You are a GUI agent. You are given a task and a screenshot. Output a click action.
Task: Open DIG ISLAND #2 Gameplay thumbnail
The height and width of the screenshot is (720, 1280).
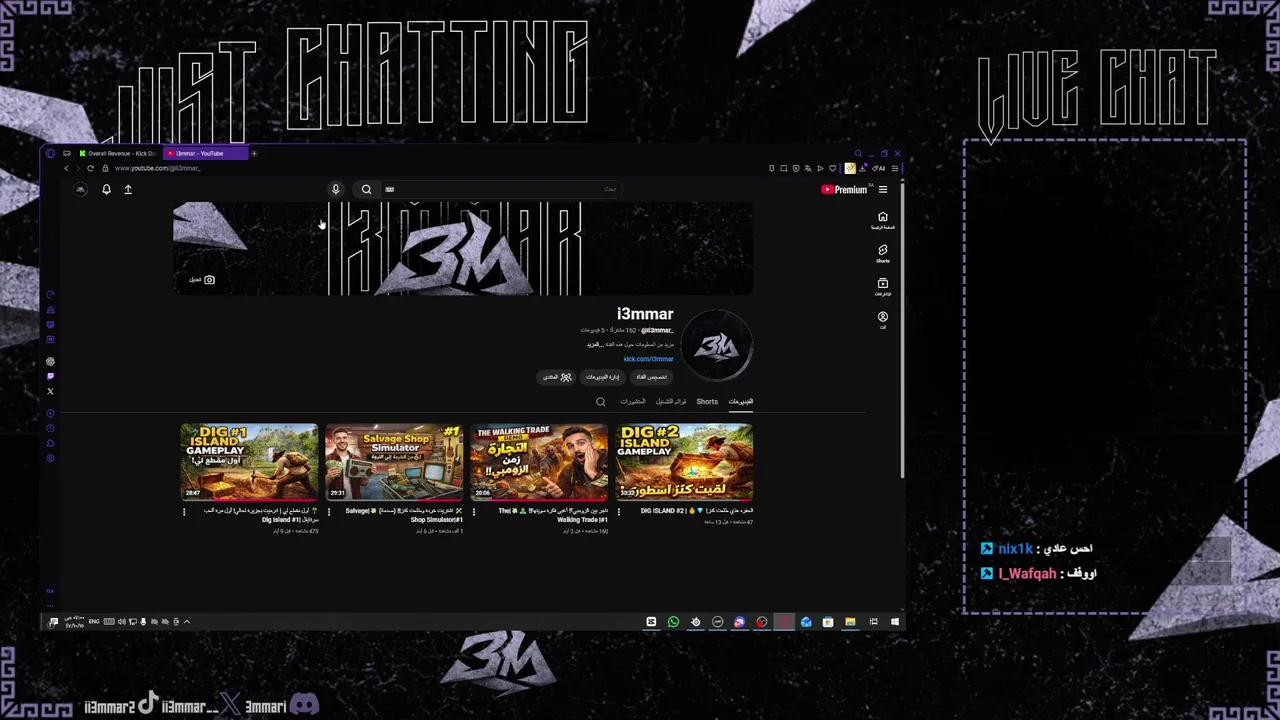[x=685, y=462]
